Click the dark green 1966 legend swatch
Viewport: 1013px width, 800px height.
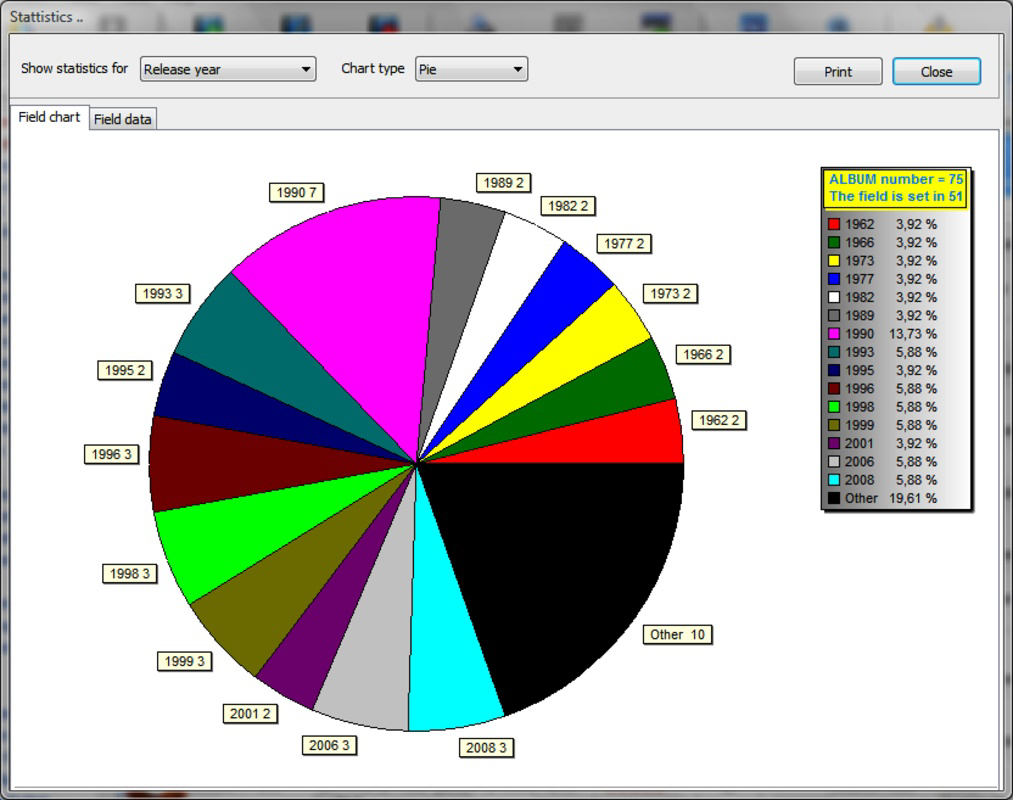tap(833, 242)
